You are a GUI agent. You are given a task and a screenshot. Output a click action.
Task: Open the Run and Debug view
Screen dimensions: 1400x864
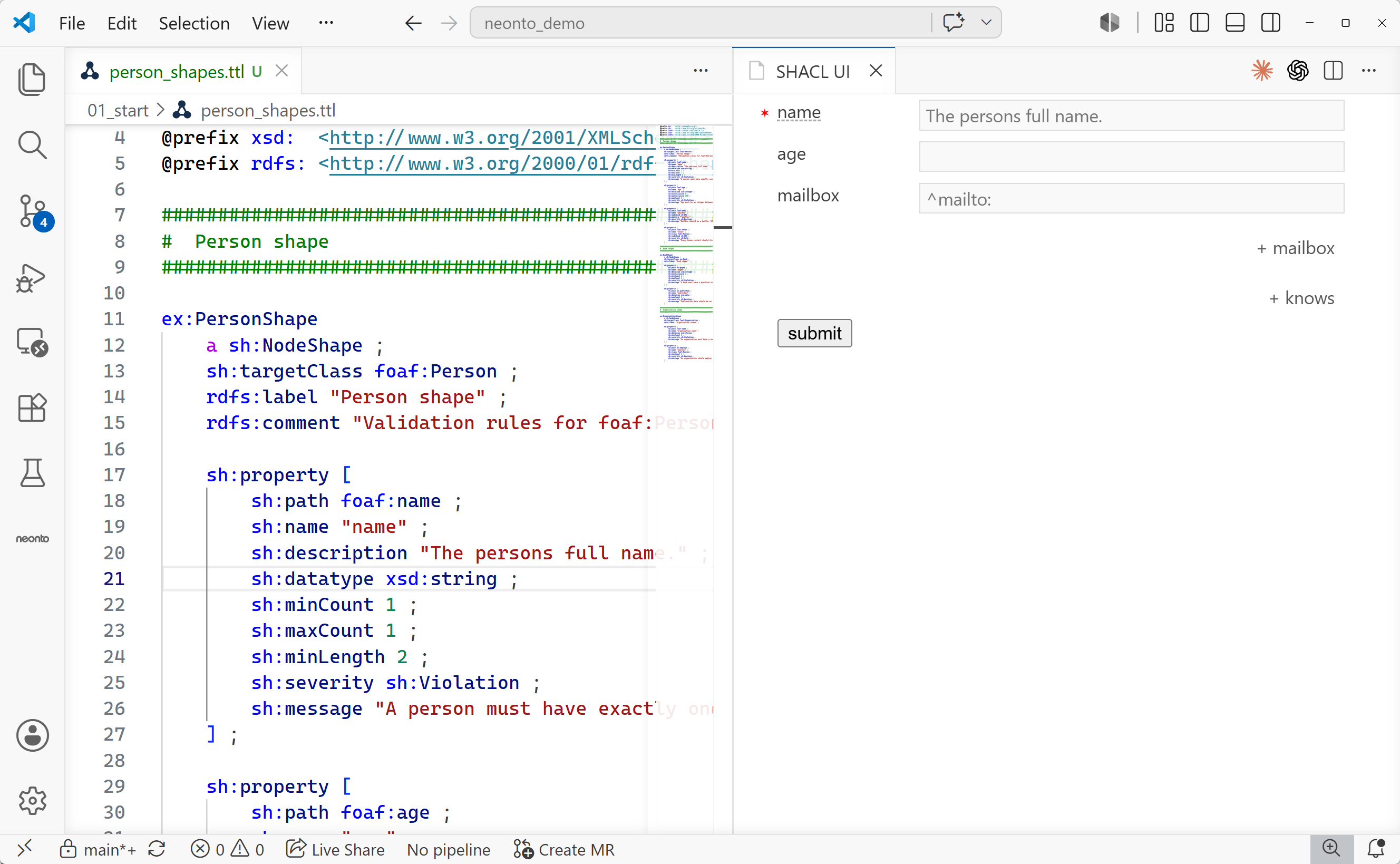[32, 278]
